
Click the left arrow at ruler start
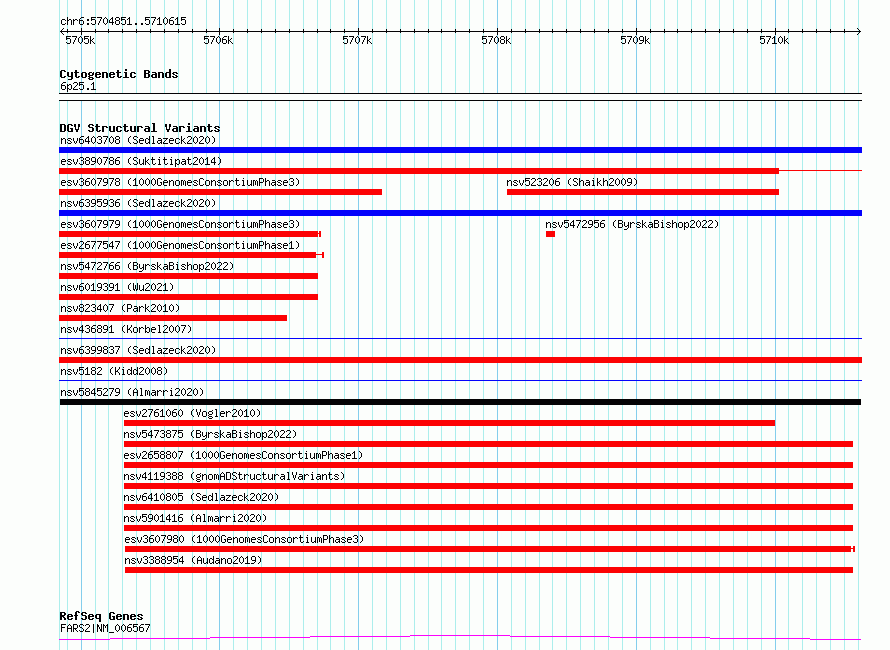pos(62,31)
